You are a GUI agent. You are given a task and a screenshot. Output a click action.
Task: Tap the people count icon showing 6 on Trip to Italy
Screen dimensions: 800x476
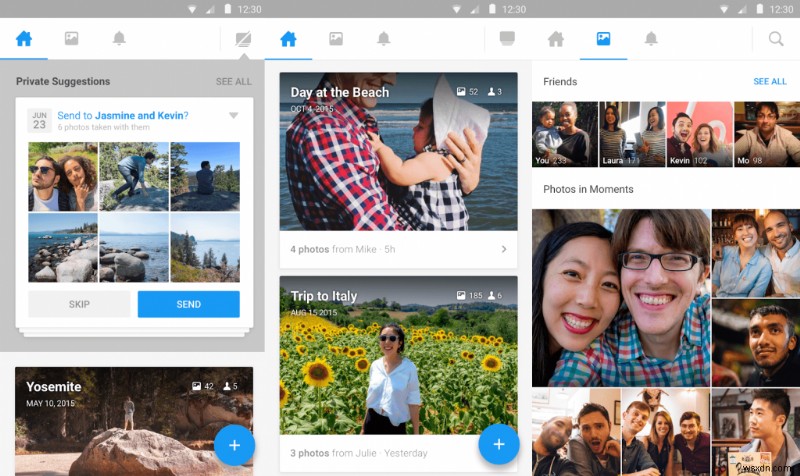(491, 295)
